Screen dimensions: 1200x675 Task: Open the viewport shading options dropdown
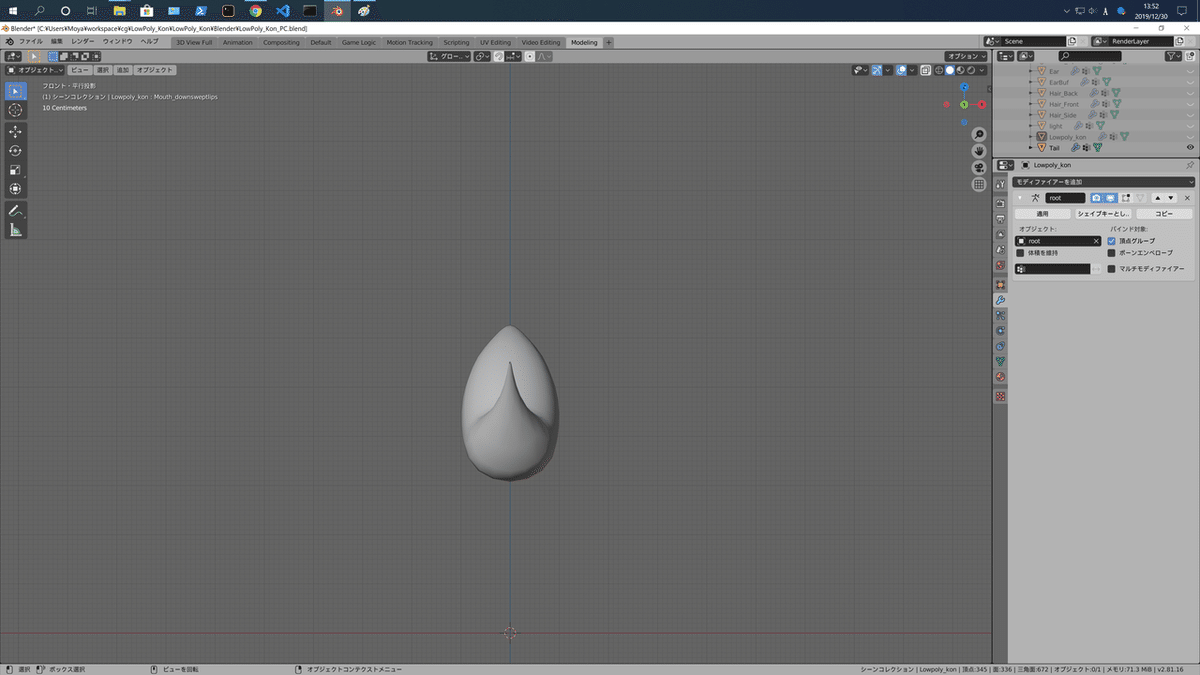click(x=982, y=70)
